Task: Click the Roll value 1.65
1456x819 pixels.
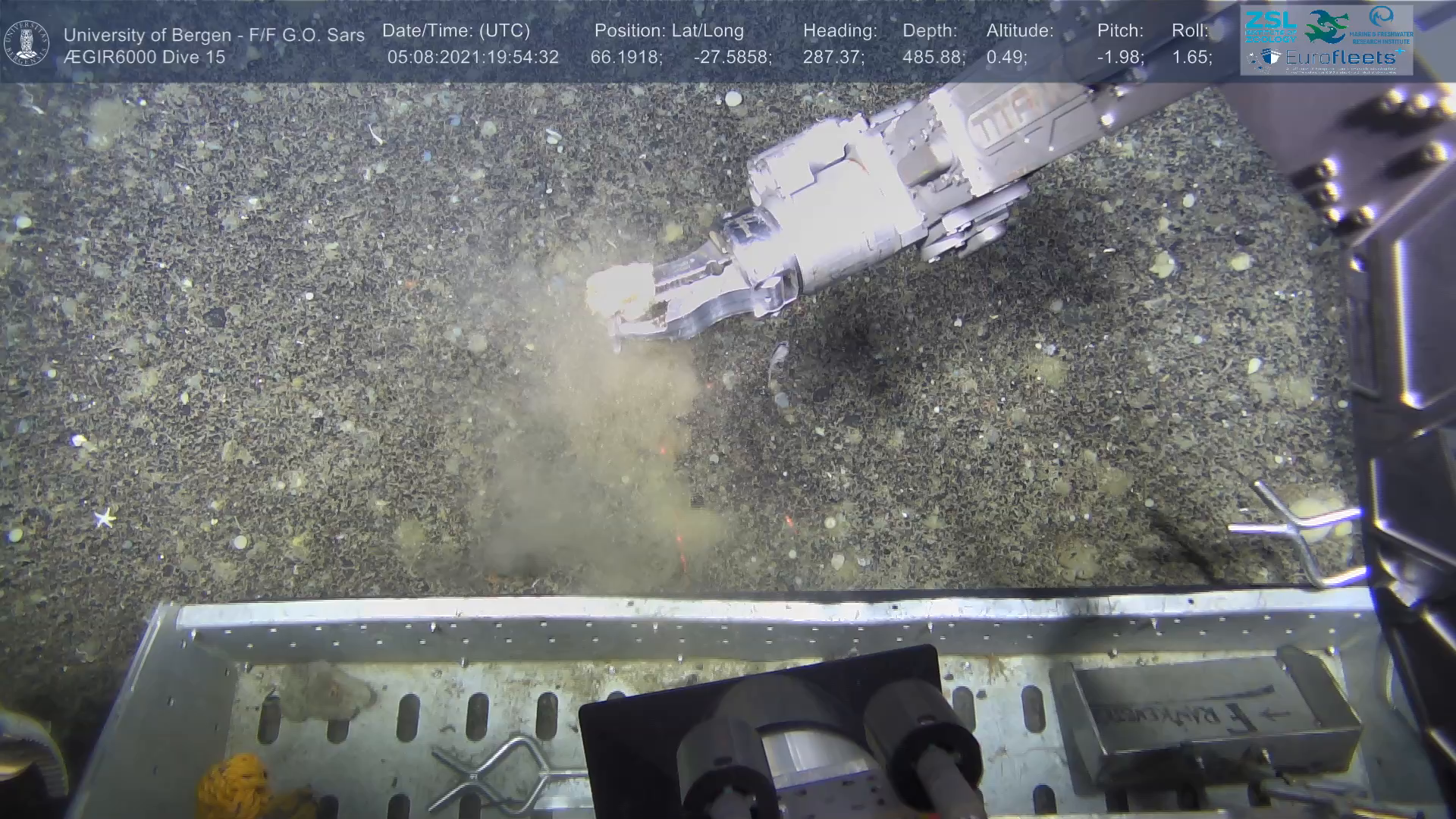Action: (1191, 58)
